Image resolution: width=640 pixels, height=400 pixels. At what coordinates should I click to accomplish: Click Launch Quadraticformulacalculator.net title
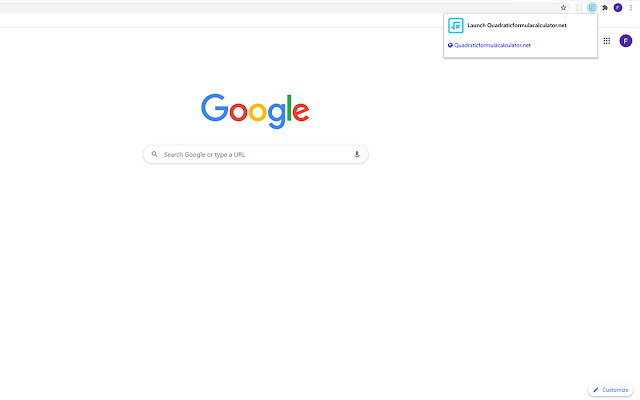517,25
